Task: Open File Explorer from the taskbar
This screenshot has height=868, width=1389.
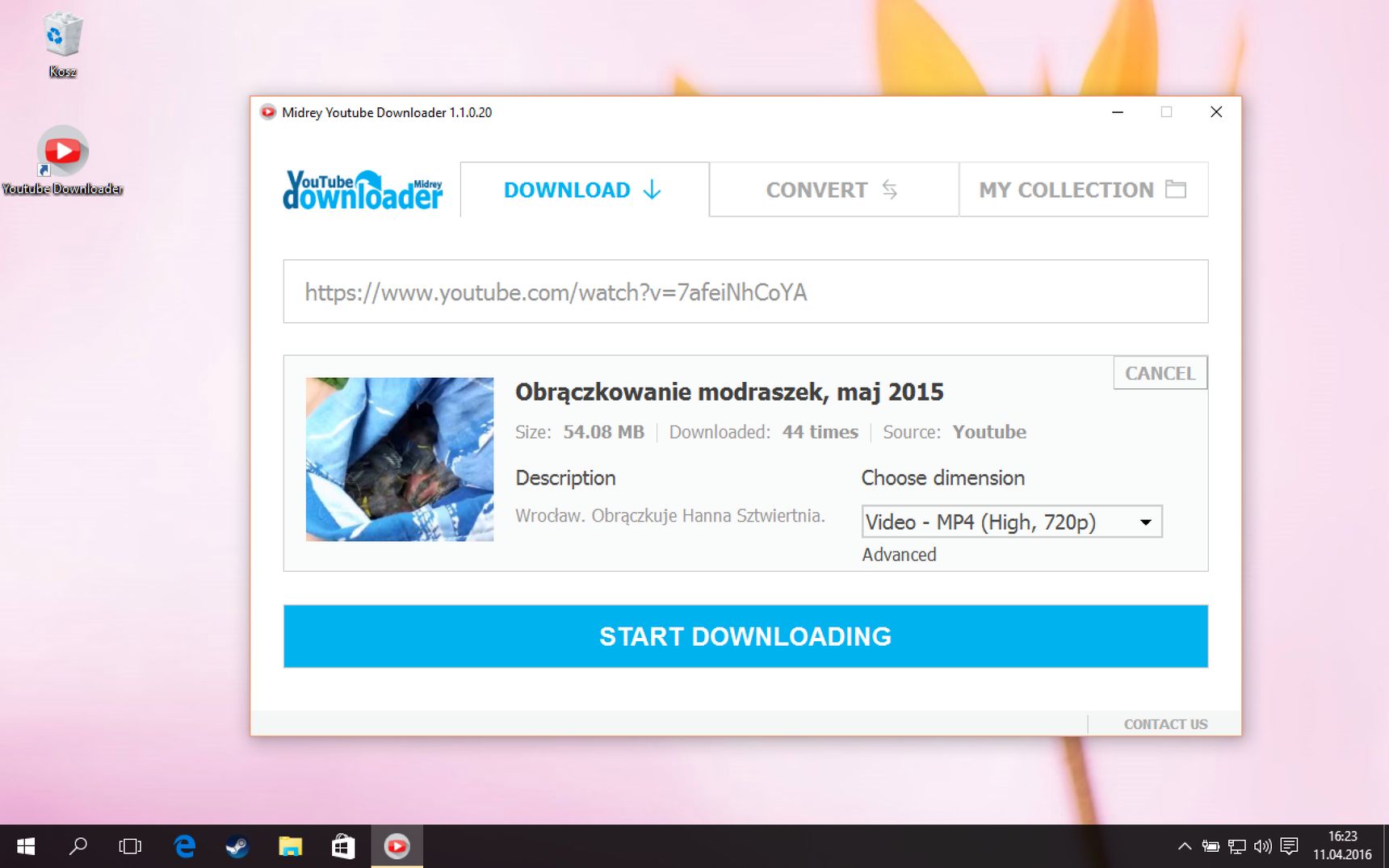Action: click(290, 846)
